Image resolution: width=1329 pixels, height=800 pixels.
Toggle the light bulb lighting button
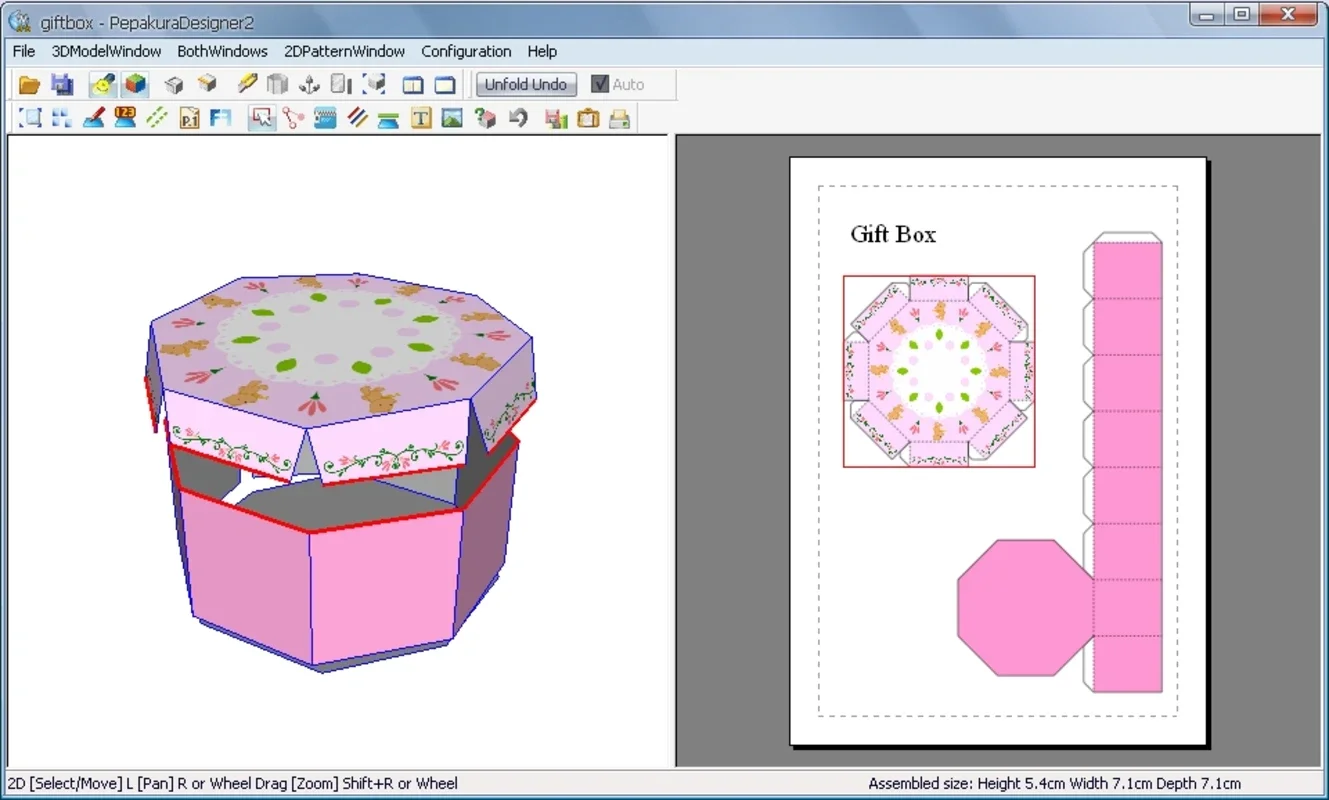(103, 85)
